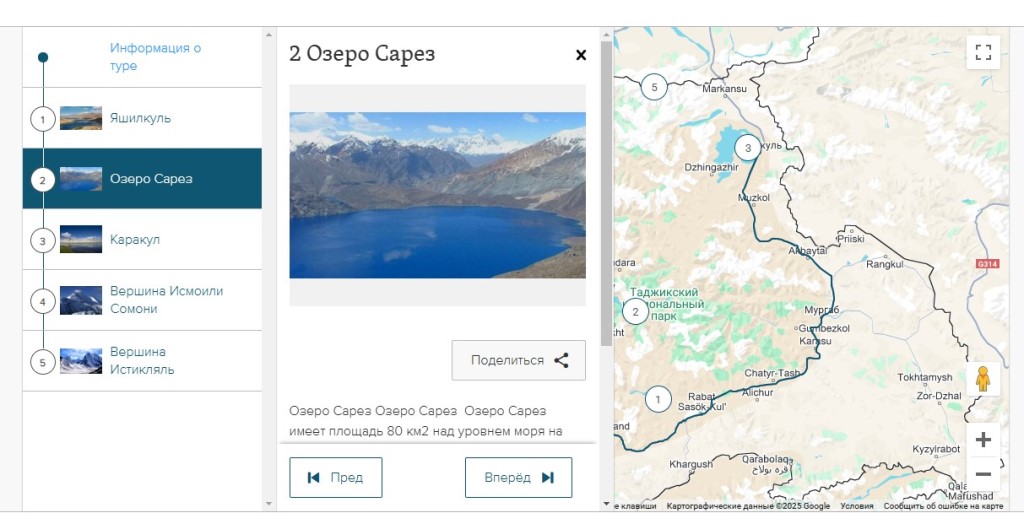
Task: Close the Озеро Сарез detail panel
Action: point(581,55)
